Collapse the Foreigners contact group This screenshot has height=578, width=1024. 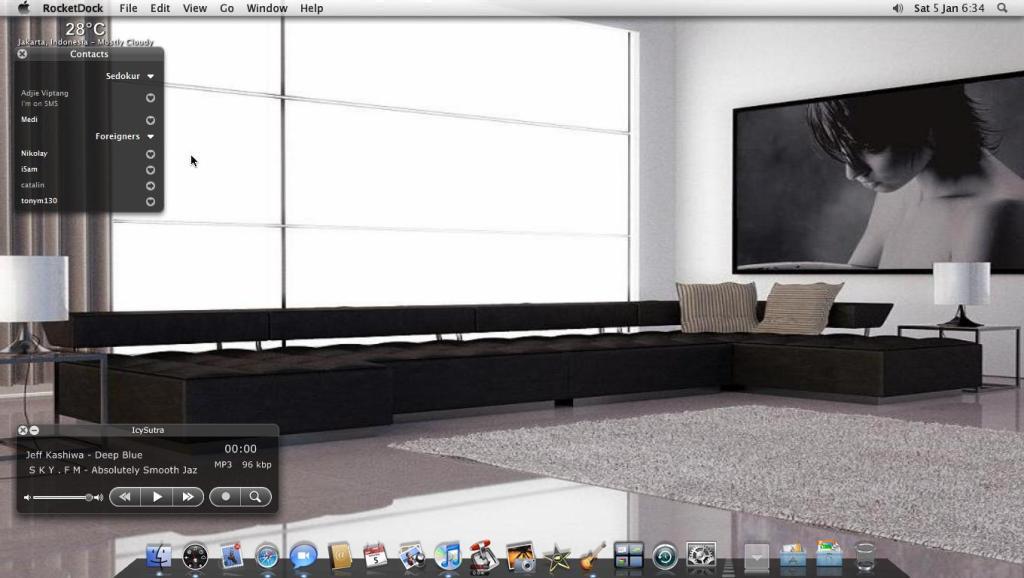click(151, 136)
